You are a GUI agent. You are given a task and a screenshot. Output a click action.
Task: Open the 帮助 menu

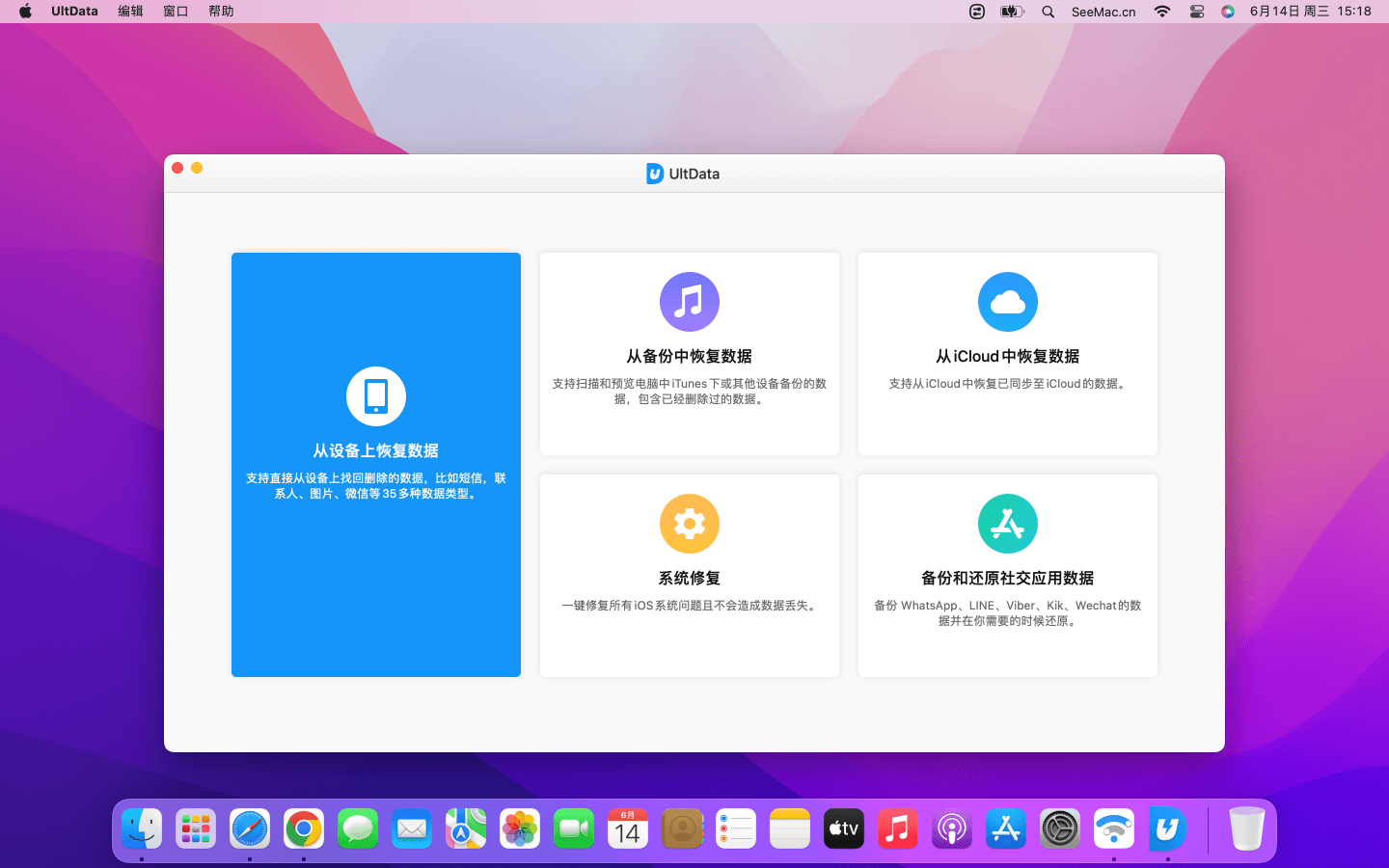[221, 12]
